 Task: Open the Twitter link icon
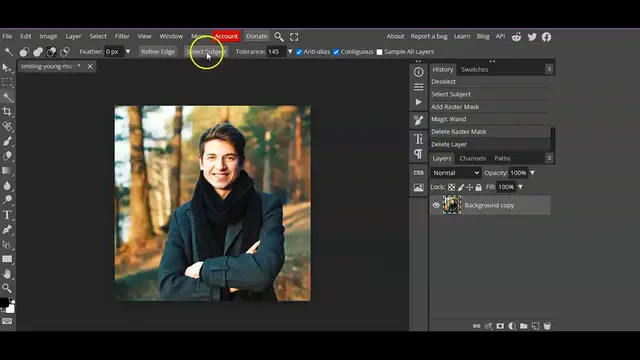click(x=532, y=37)
